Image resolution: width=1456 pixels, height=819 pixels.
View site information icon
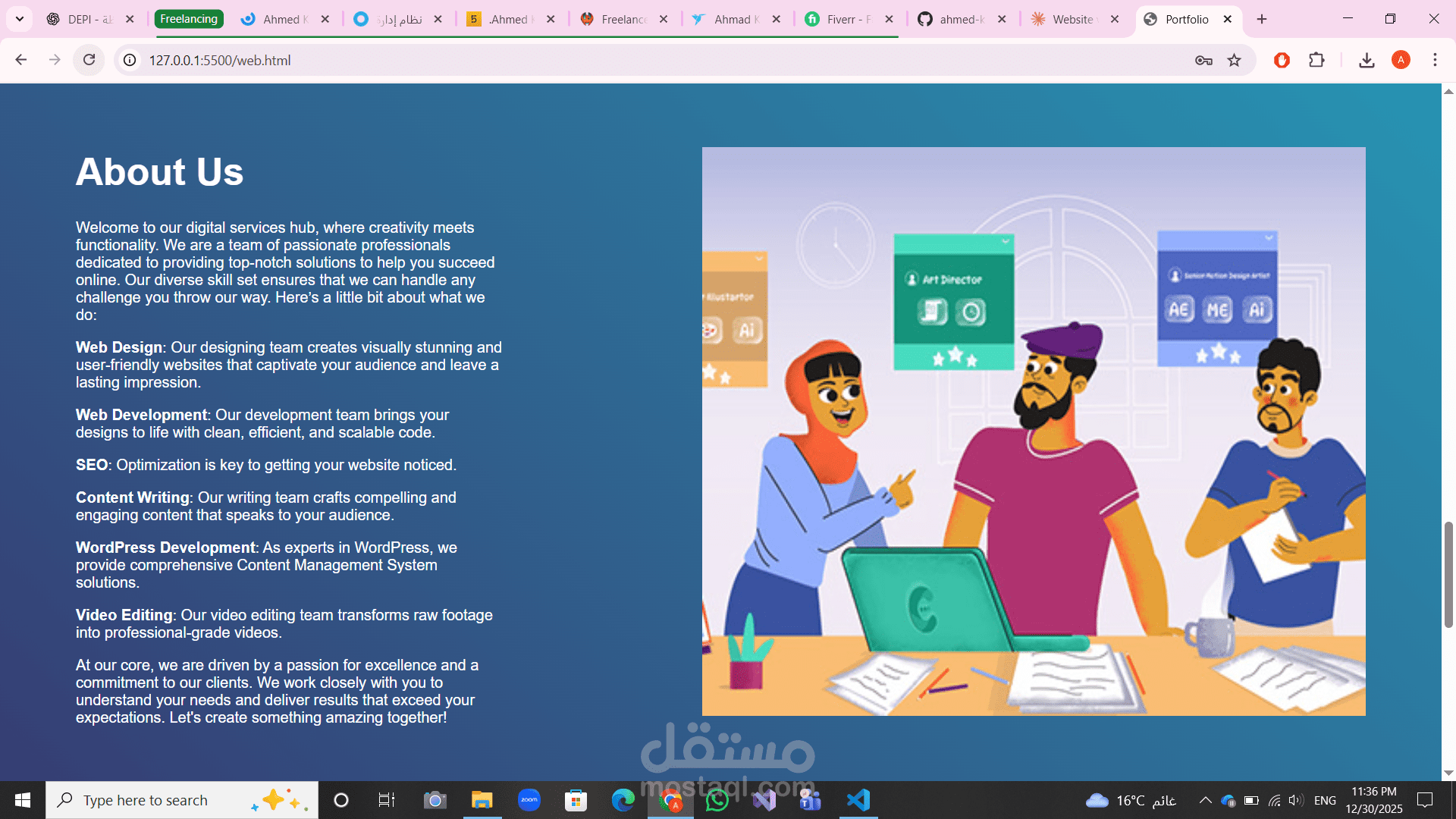130,60
